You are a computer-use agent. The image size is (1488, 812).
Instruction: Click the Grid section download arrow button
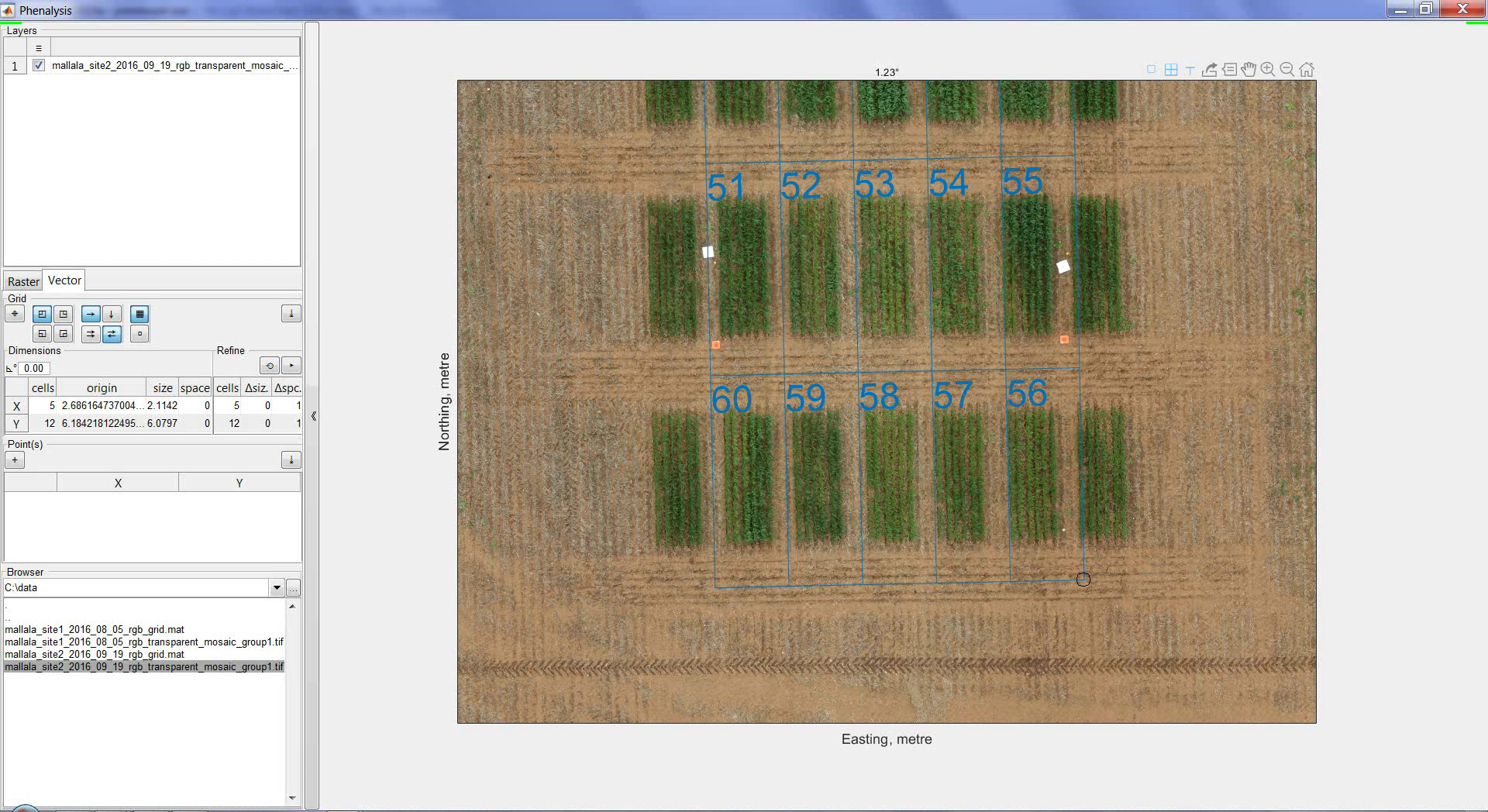tap(291, 314)
